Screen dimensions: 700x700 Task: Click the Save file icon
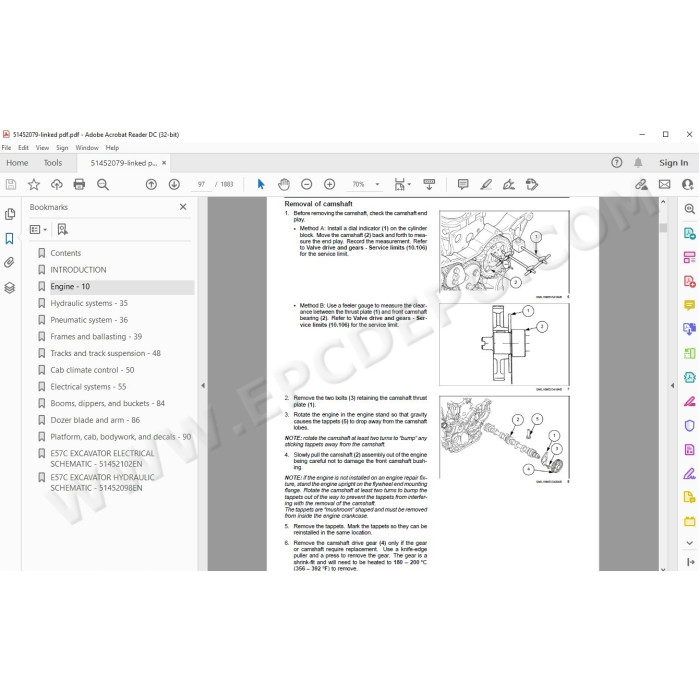coord(11,184)
